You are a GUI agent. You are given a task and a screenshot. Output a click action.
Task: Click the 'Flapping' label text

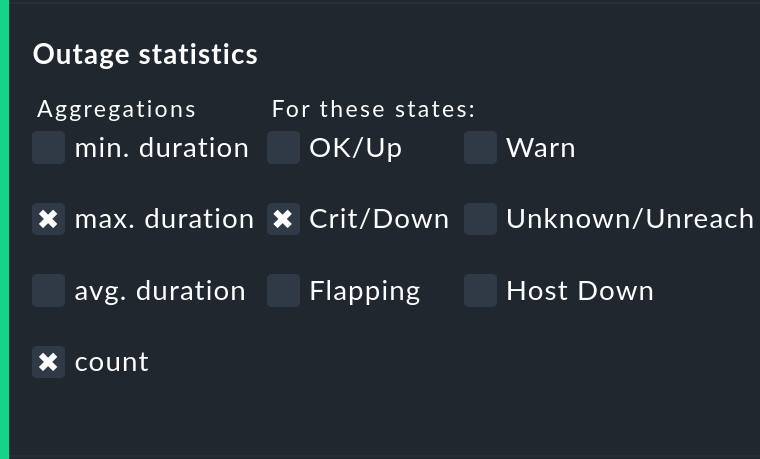click(365, 291)
